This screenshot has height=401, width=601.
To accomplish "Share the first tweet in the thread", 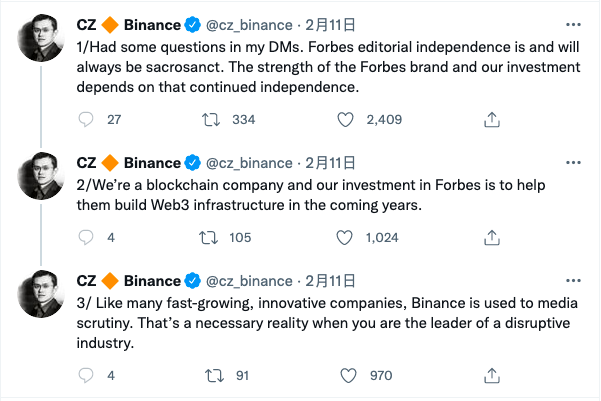I will 492,120.
